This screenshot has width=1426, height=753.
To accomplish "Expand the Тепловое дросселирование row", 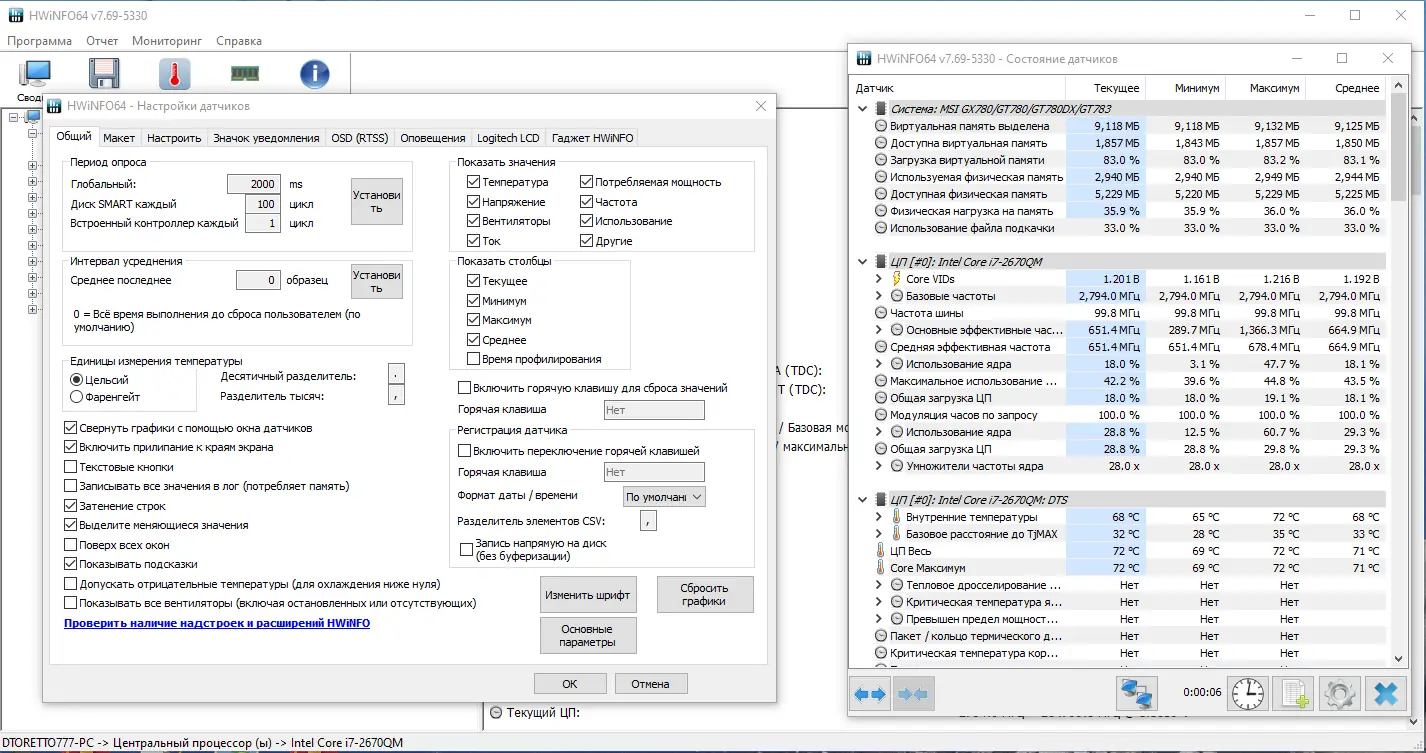I will 878,585.
